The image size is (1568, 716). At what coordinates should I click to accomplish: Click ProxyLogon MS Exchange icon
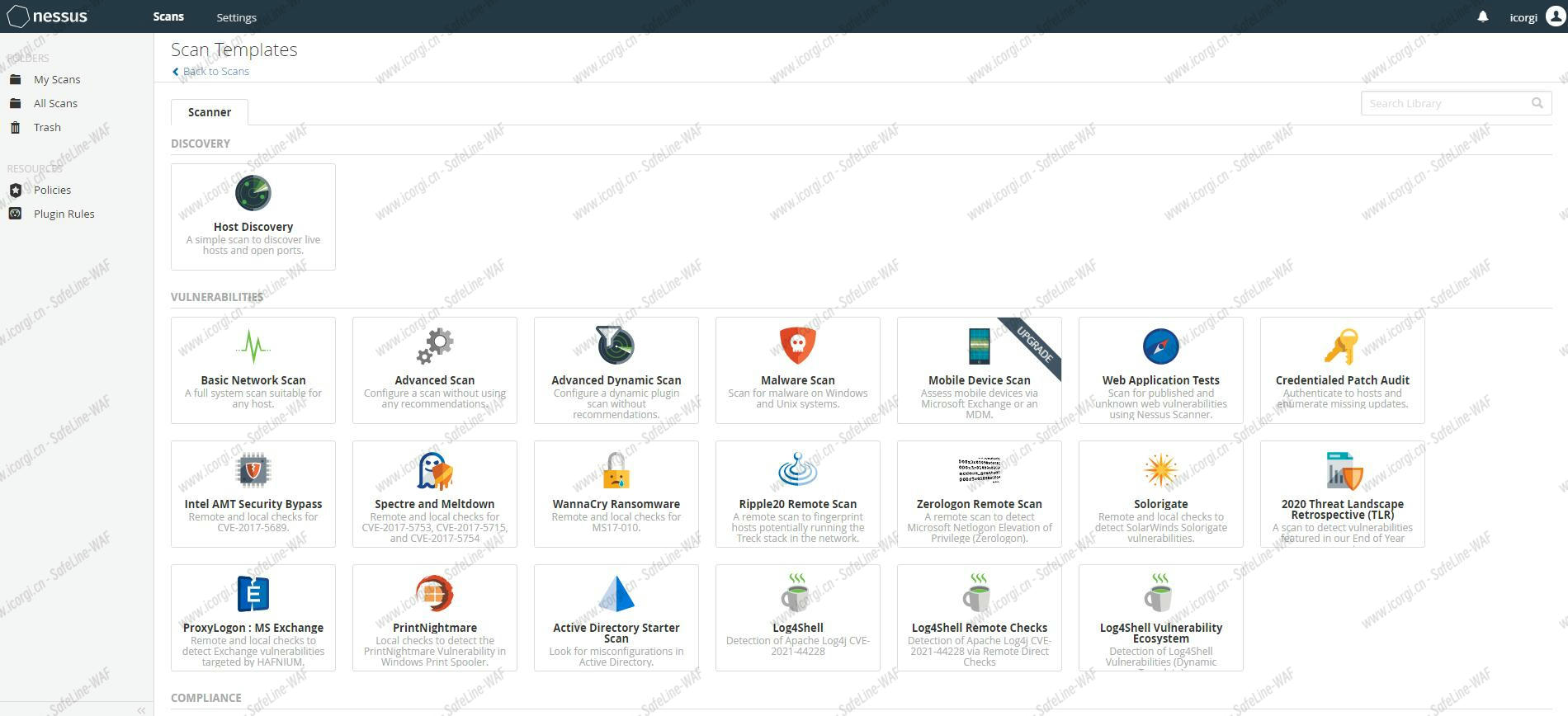(x=253, y=594)
